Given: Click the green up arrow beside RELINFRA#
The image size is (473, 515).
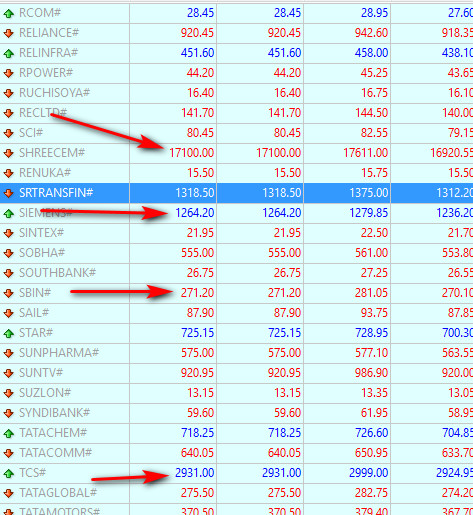Looking at the screenshot, I should [9, 53].
